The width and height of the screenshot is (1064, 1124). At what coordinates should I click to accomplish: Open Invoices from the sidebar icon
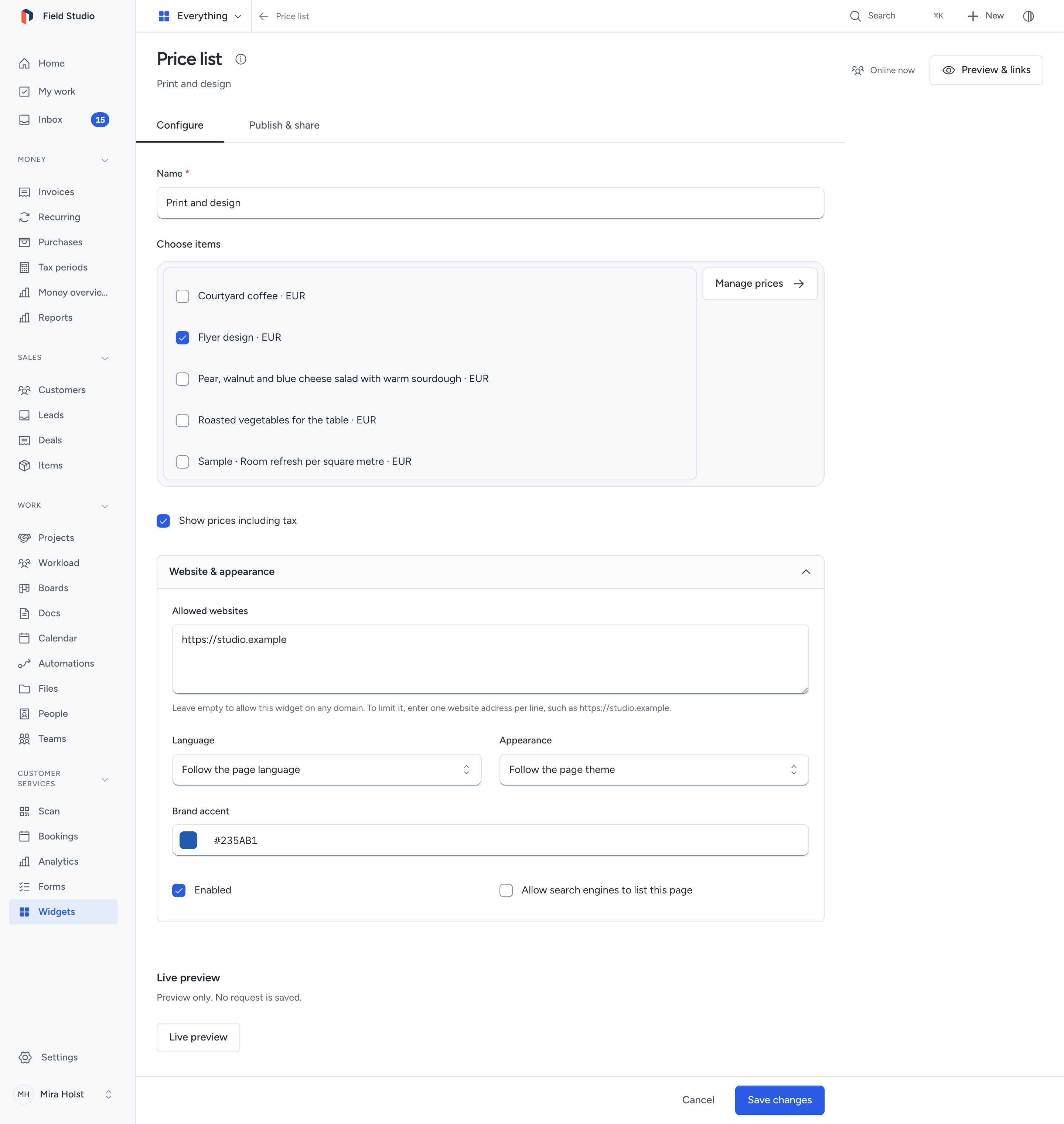(x=24, y=192)
